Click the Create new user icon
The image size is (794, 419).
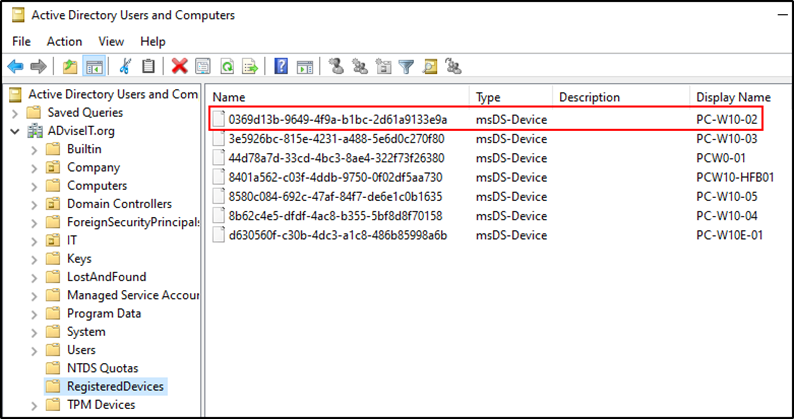click(336, 66)
